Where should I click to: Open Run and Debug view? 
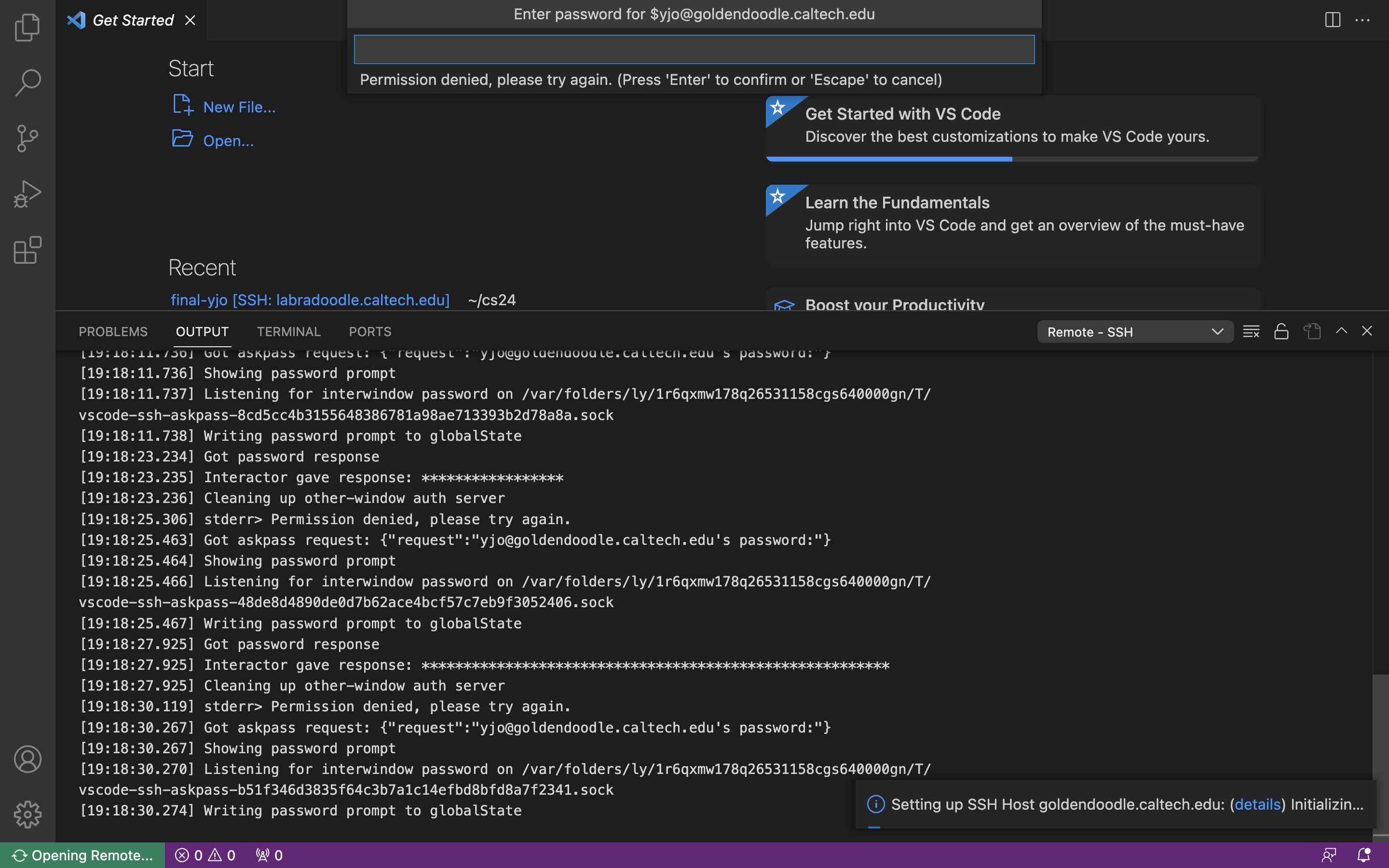tap(27, 194)
